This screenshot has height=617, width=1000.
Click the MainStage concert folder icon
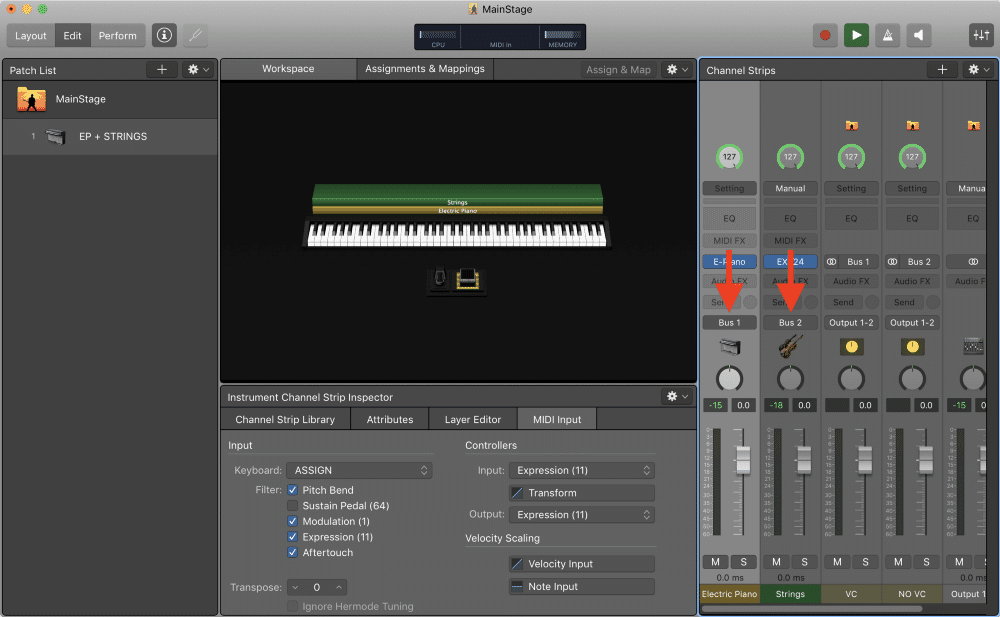31,100
